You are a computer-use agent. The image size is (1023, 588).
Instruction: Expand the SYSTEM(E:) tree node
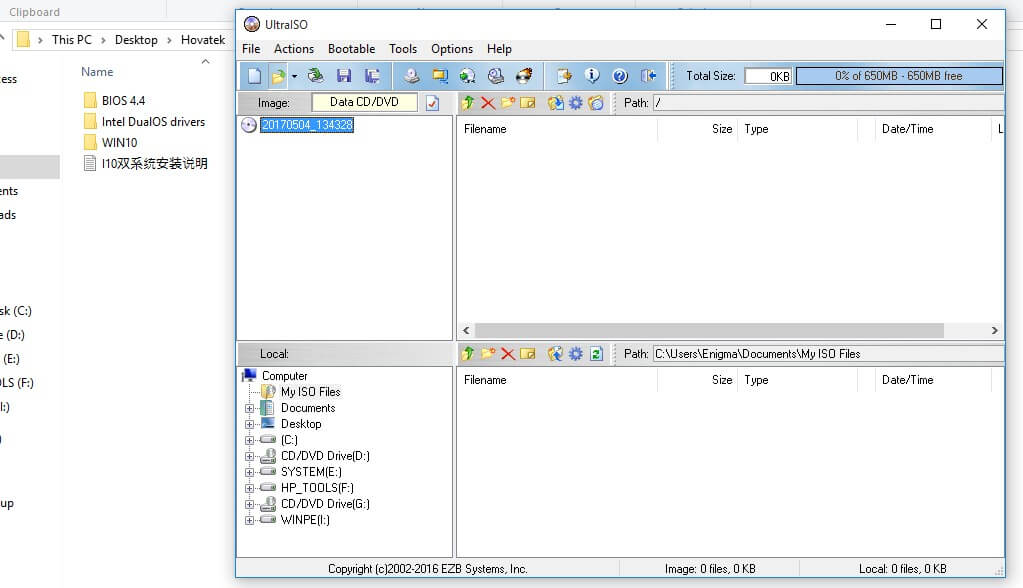click(249, 472)
